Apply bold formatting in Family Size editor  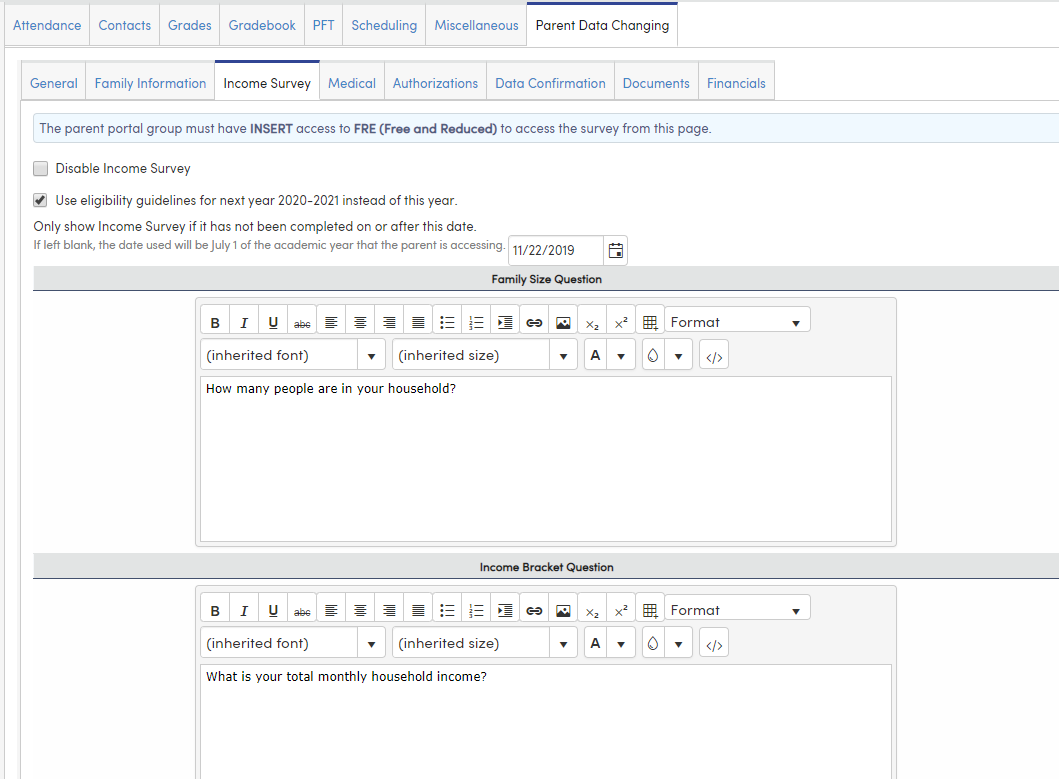(215, 320)
